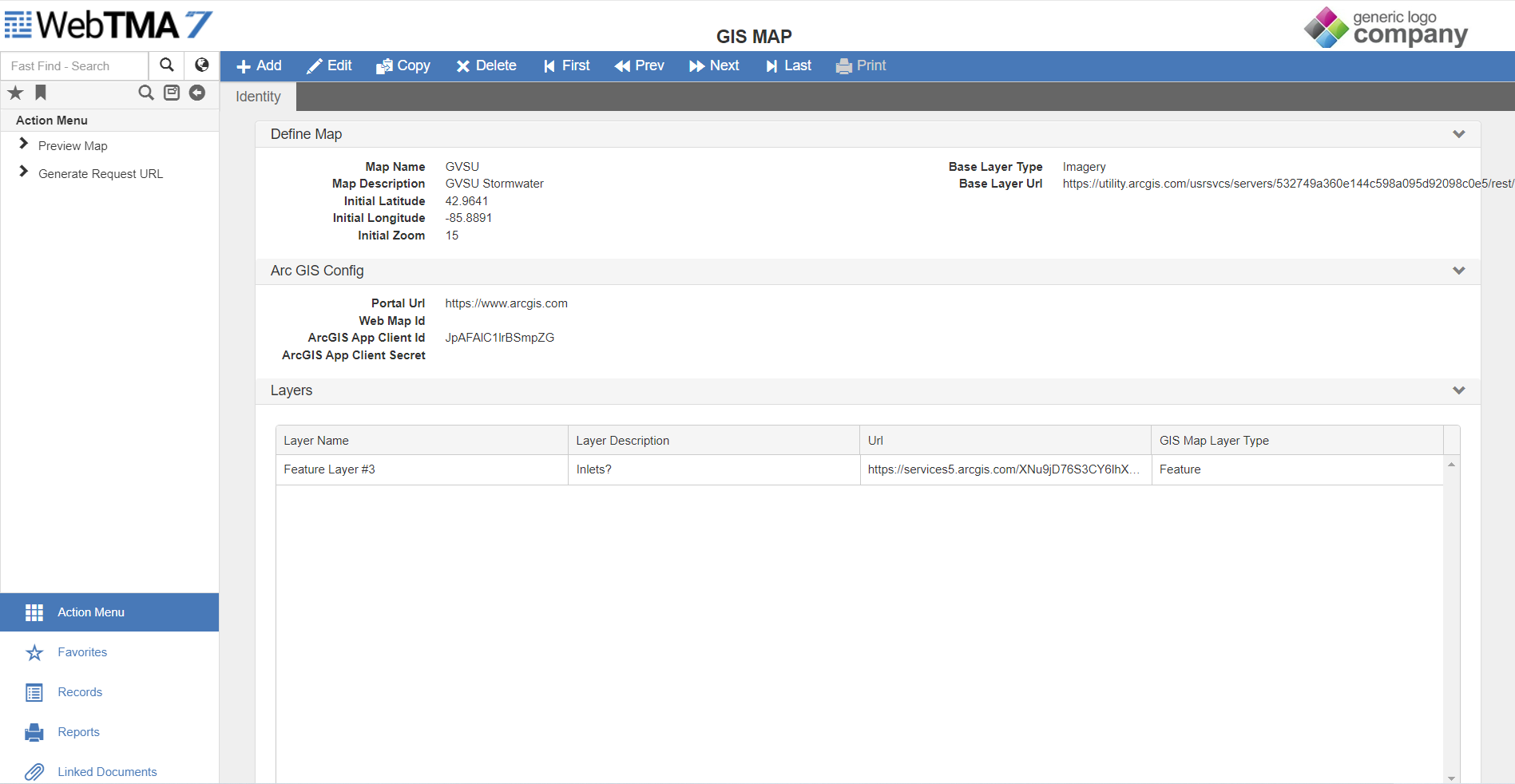
Task: Click the globe icon beside the search field
Action: tap(200, 65)
